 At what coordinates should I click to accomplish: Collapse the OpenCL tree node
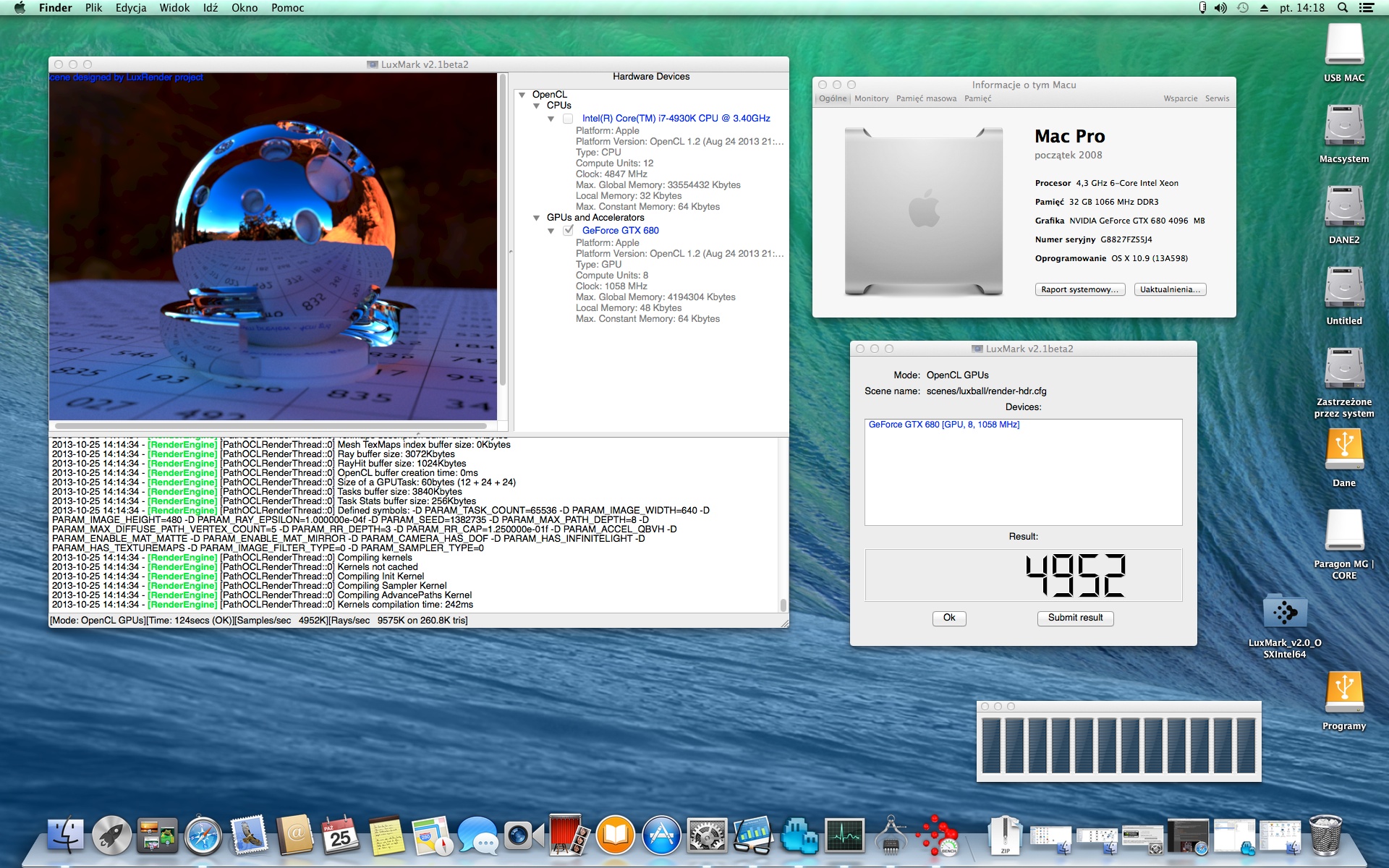[522, 95]
